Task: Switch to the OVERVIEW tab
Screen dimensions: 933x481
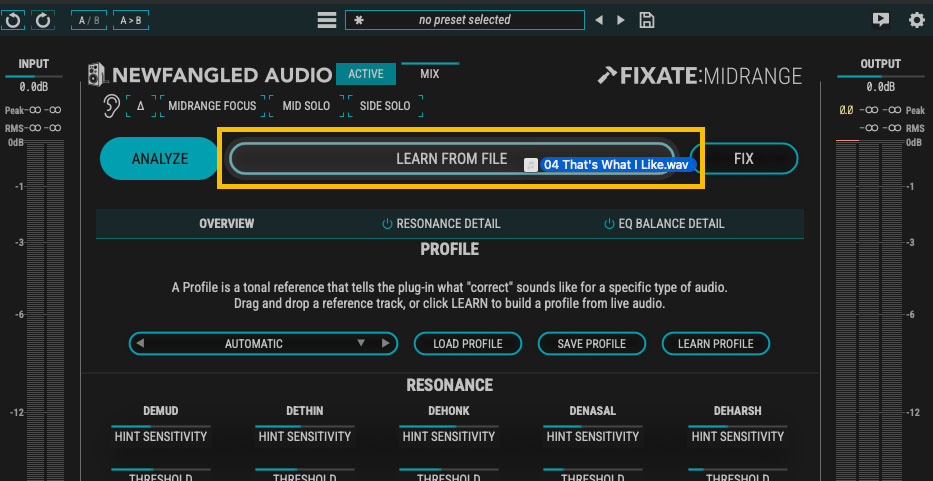Action: 227,224
